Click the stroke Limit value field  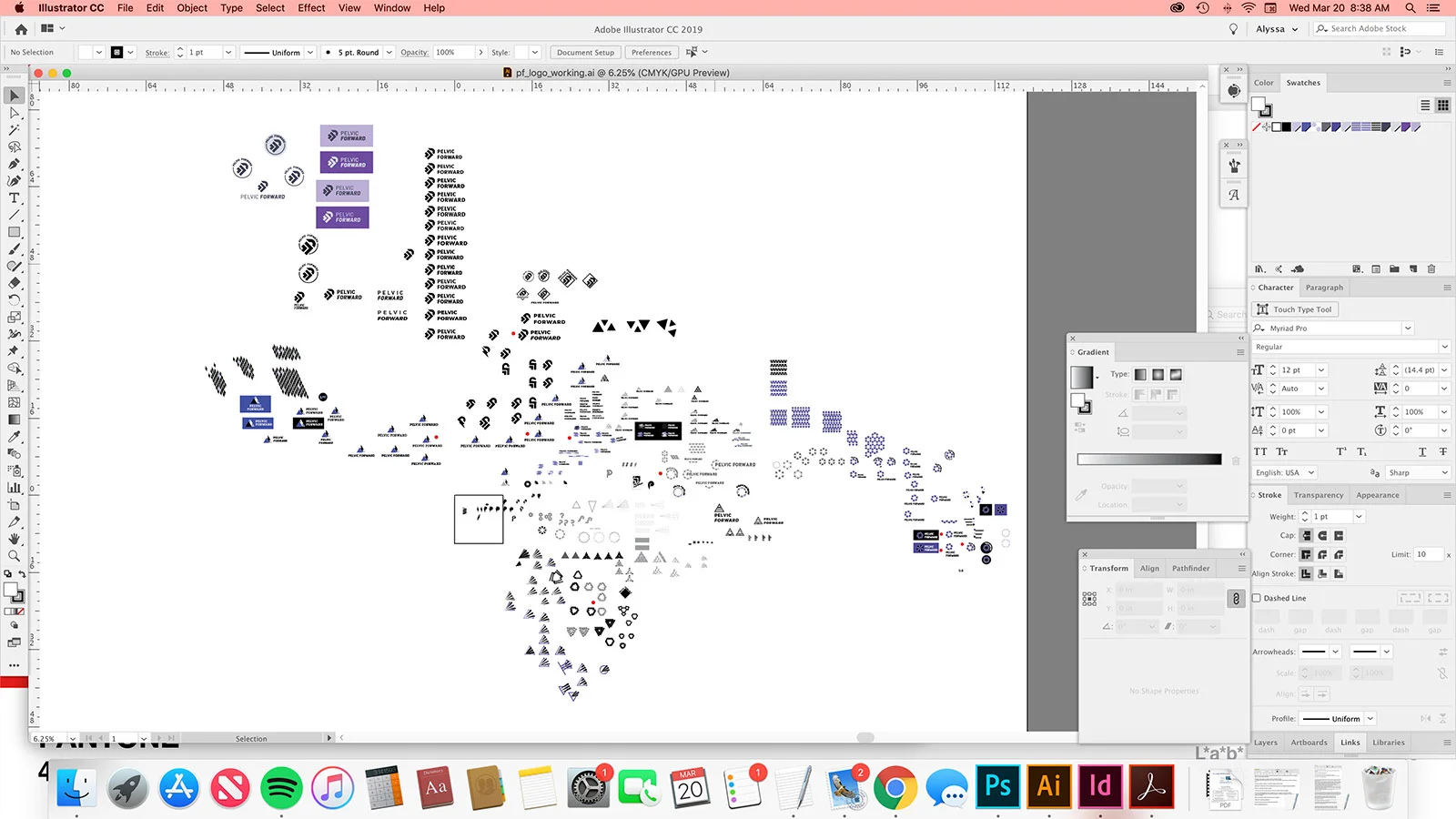point(1430,554)
